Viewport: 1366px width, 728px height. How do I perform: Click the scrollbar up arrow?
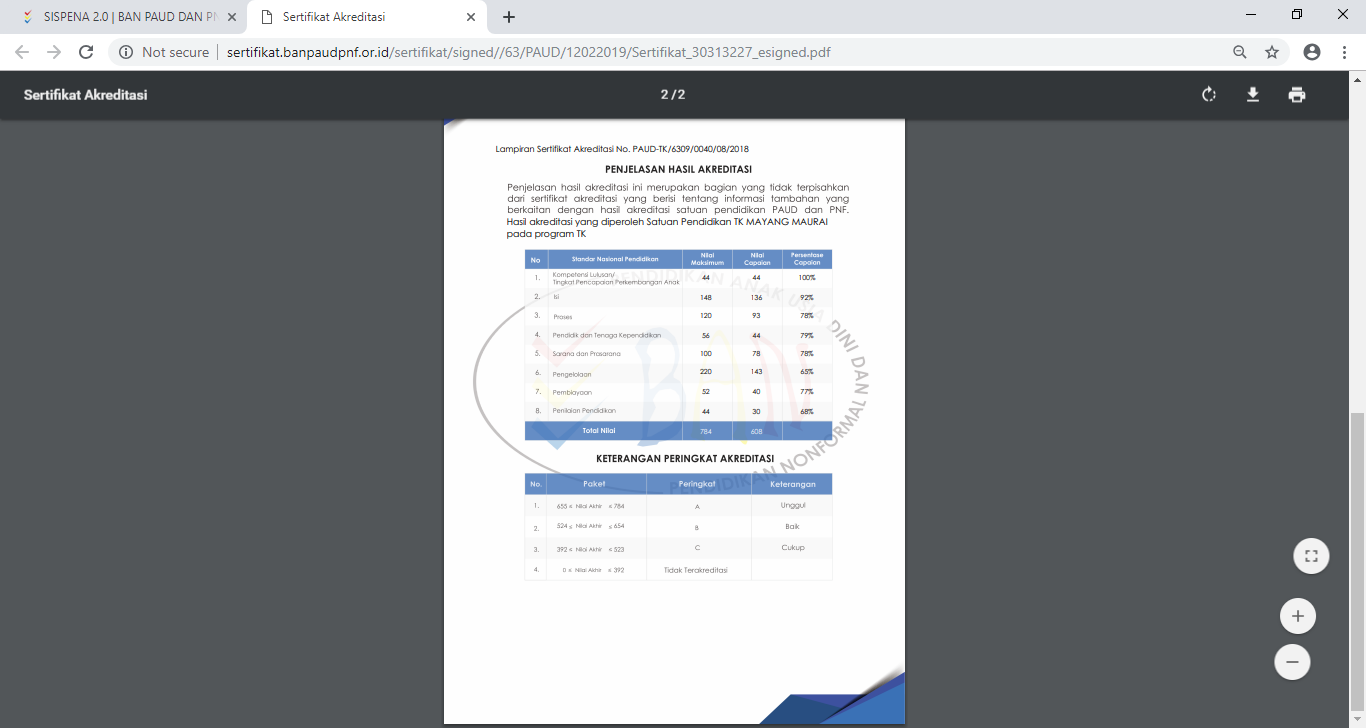coord(1358,78)
